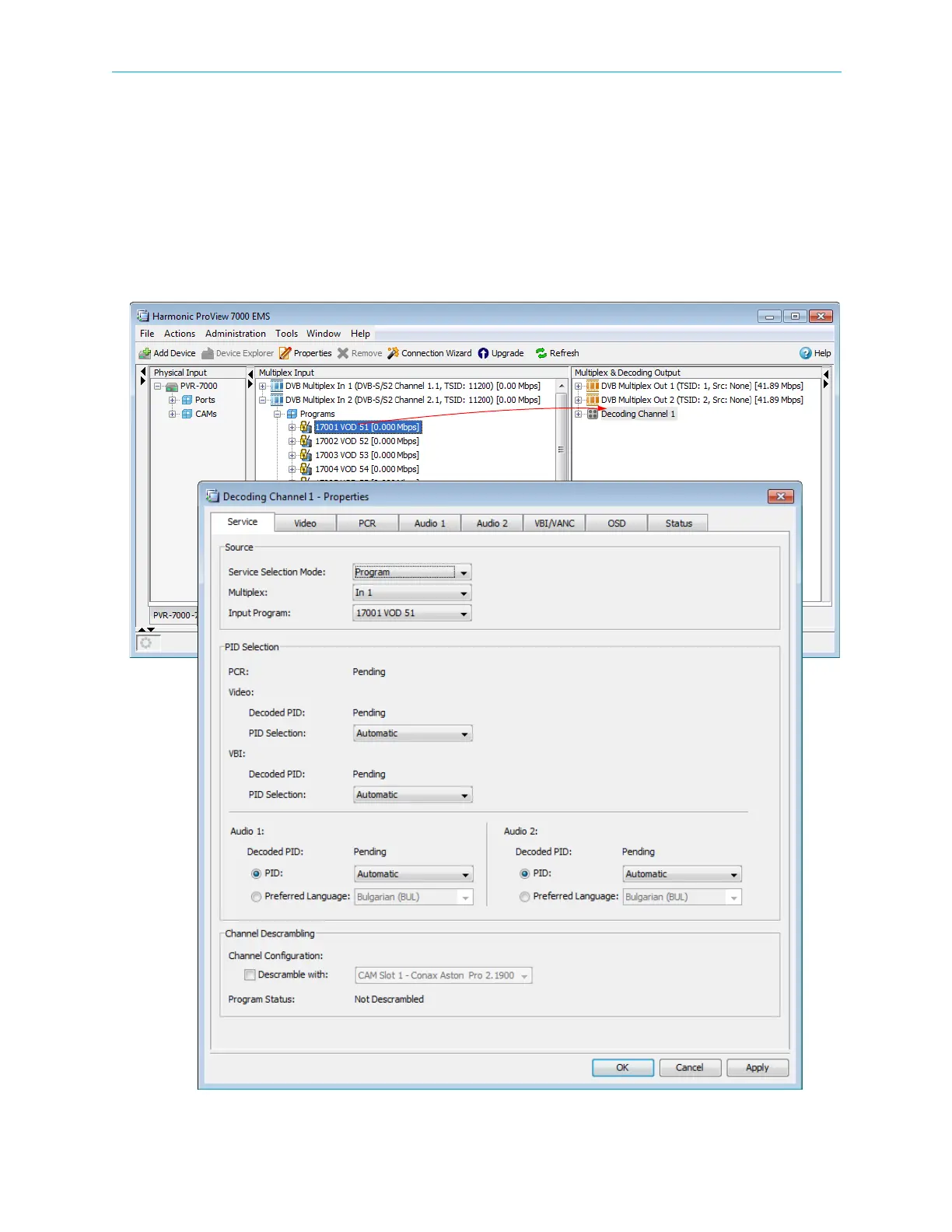Switch to the Audio 2 tab
This screenshot has height=1232, width=952.
coord(492,523)
